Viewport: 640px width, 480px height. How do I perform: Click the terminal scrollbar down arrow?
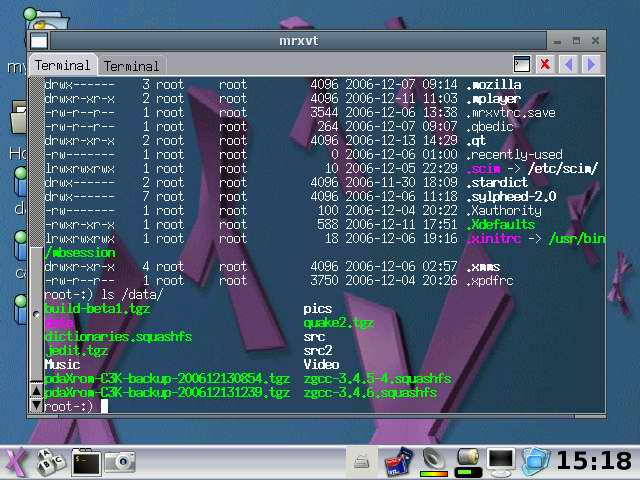tap(37, 406)
